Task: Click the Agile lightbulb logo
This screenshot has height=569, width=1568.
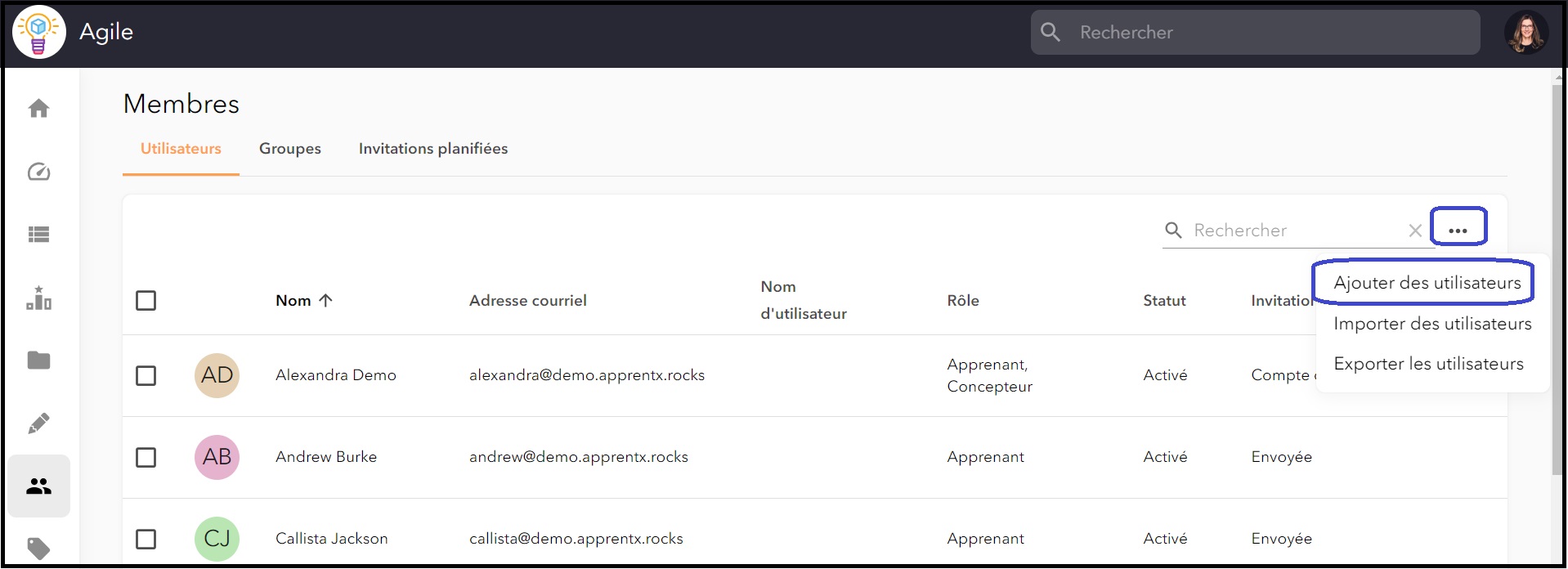Action: [38, 32]
